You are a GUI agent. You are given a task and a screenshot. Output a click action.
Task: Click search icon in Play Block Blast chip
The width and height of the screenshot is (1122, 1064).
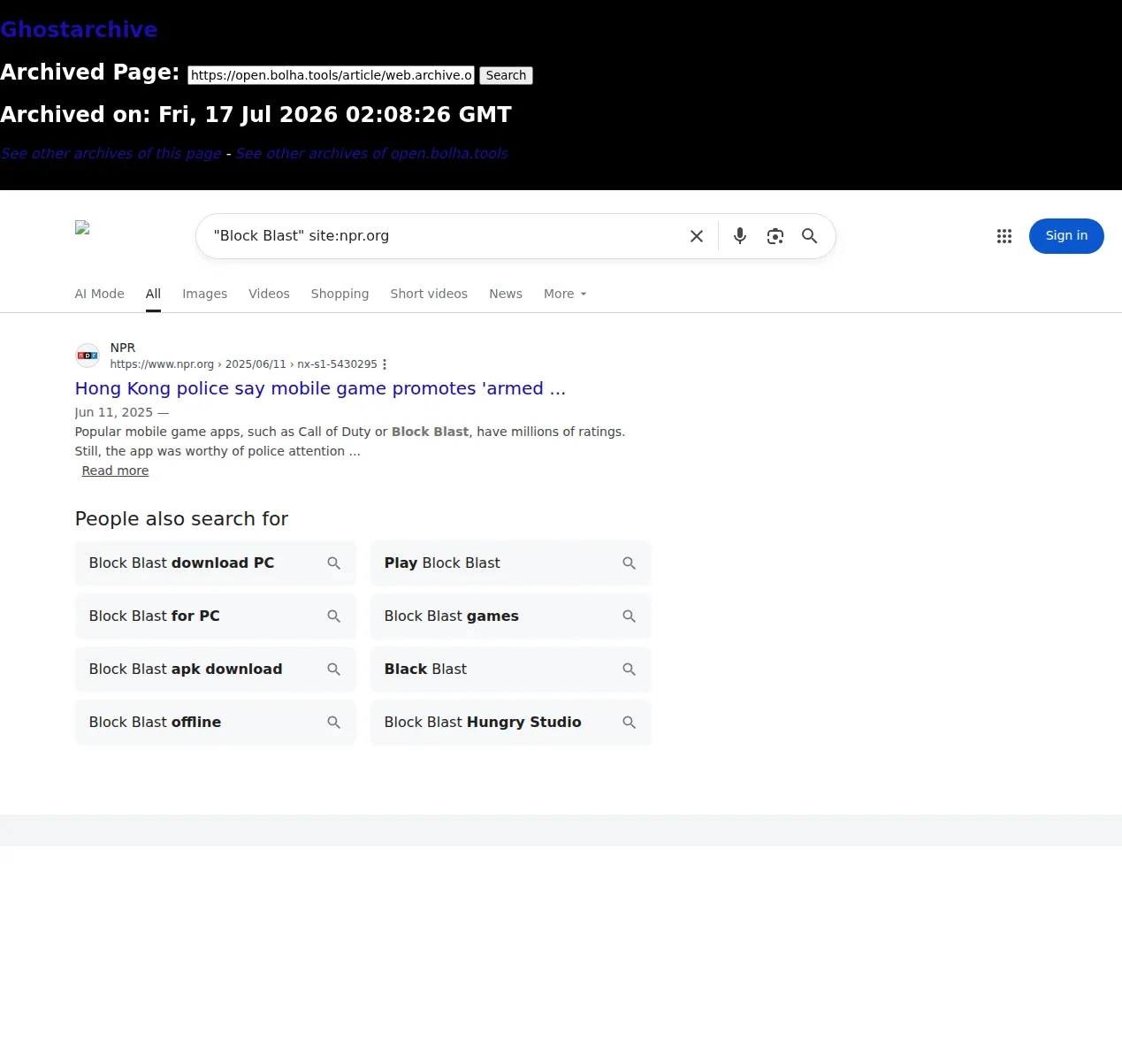630,563
